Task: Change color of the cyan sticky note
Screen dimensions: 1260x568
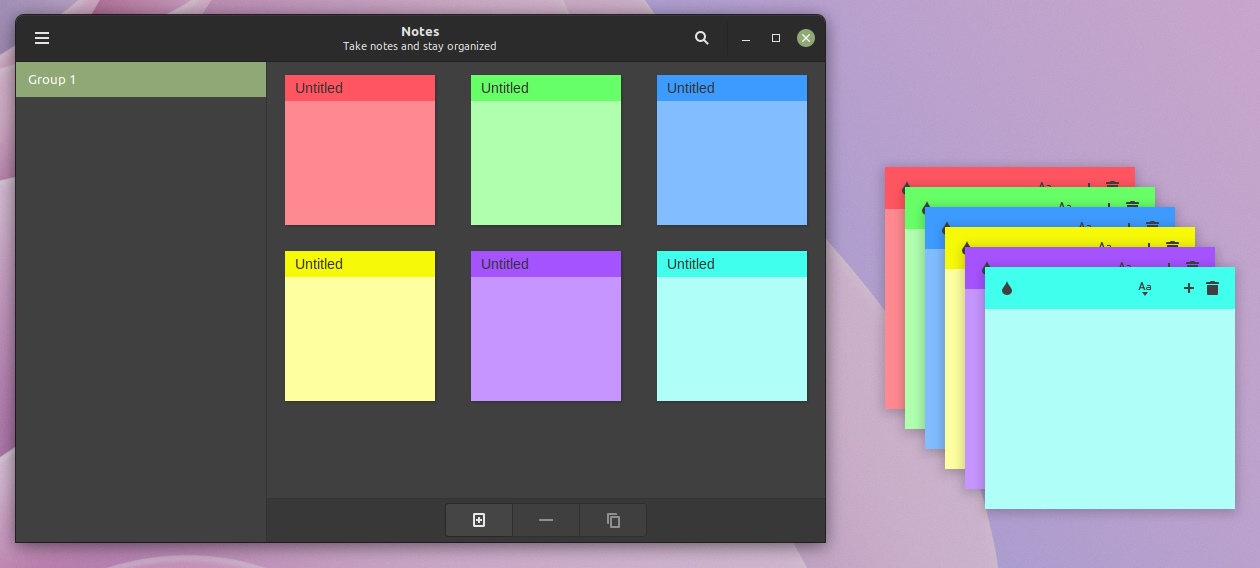Action: [1007, 288]
